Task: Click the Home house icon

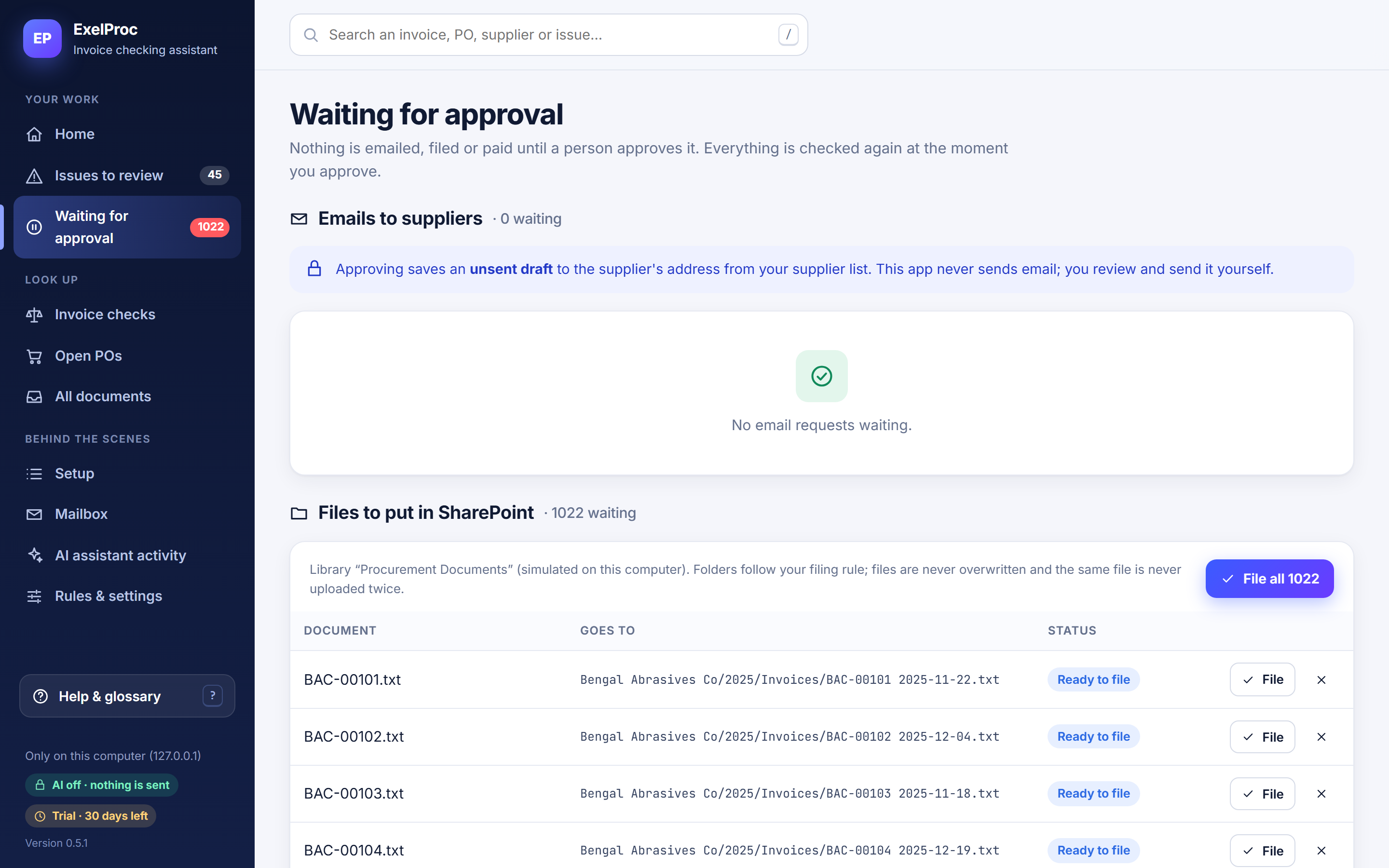Action: [x=34, y=135]
